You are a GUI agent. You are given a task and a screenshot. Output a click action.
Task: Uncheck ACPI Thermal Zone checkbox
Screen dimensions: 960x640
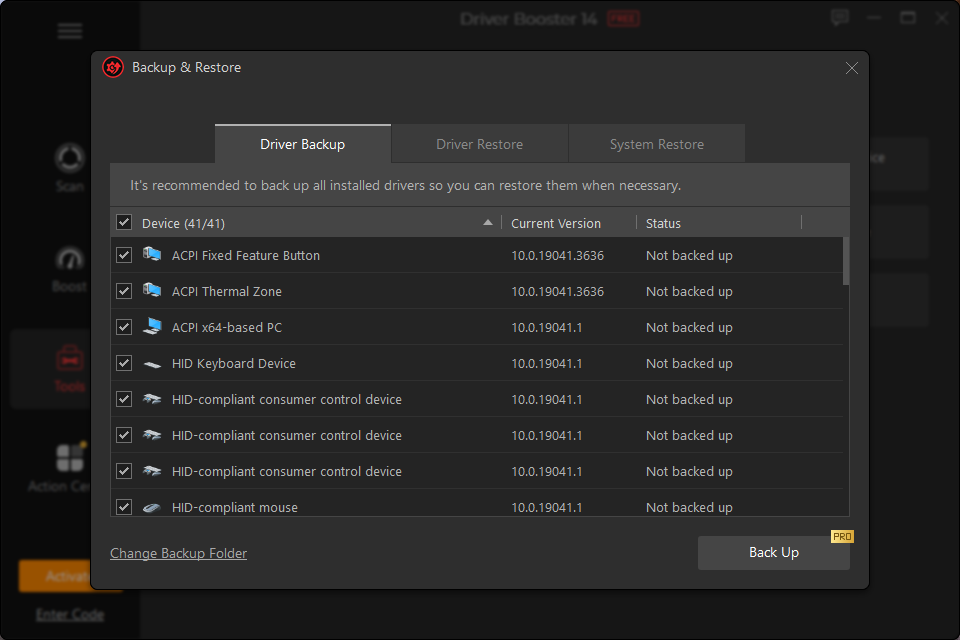[x=124, y=291]
